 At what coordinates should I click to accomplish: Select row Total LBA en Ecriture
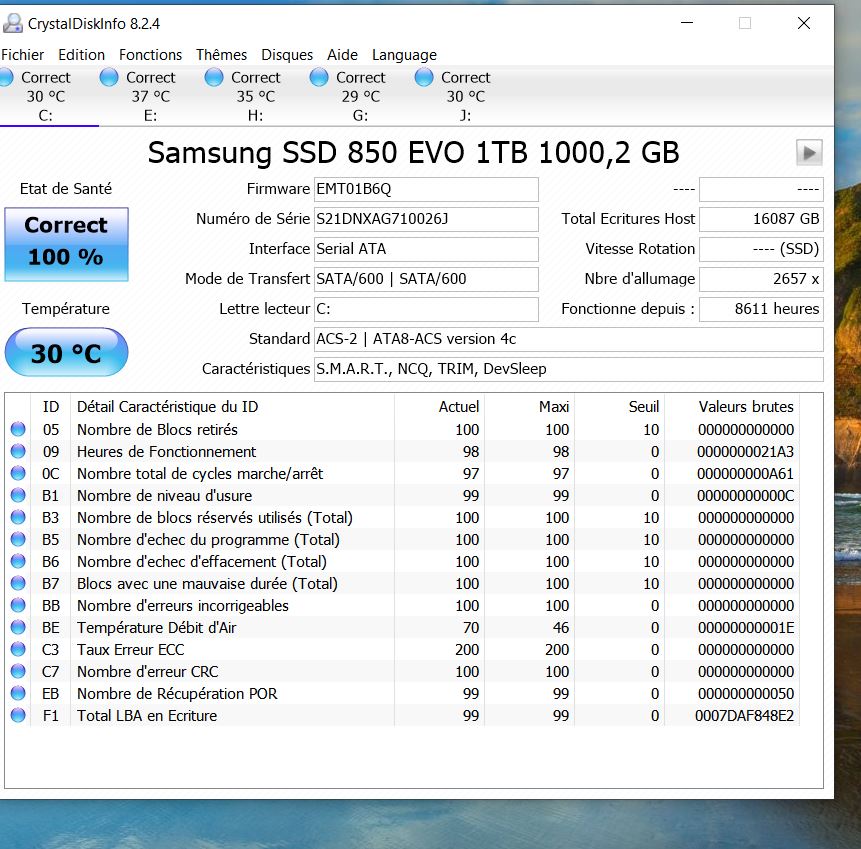402,716
